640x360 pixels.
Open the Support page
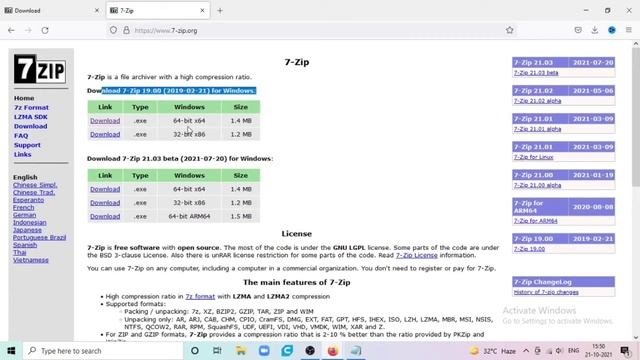pyautogui.click(x=27, y=145)
